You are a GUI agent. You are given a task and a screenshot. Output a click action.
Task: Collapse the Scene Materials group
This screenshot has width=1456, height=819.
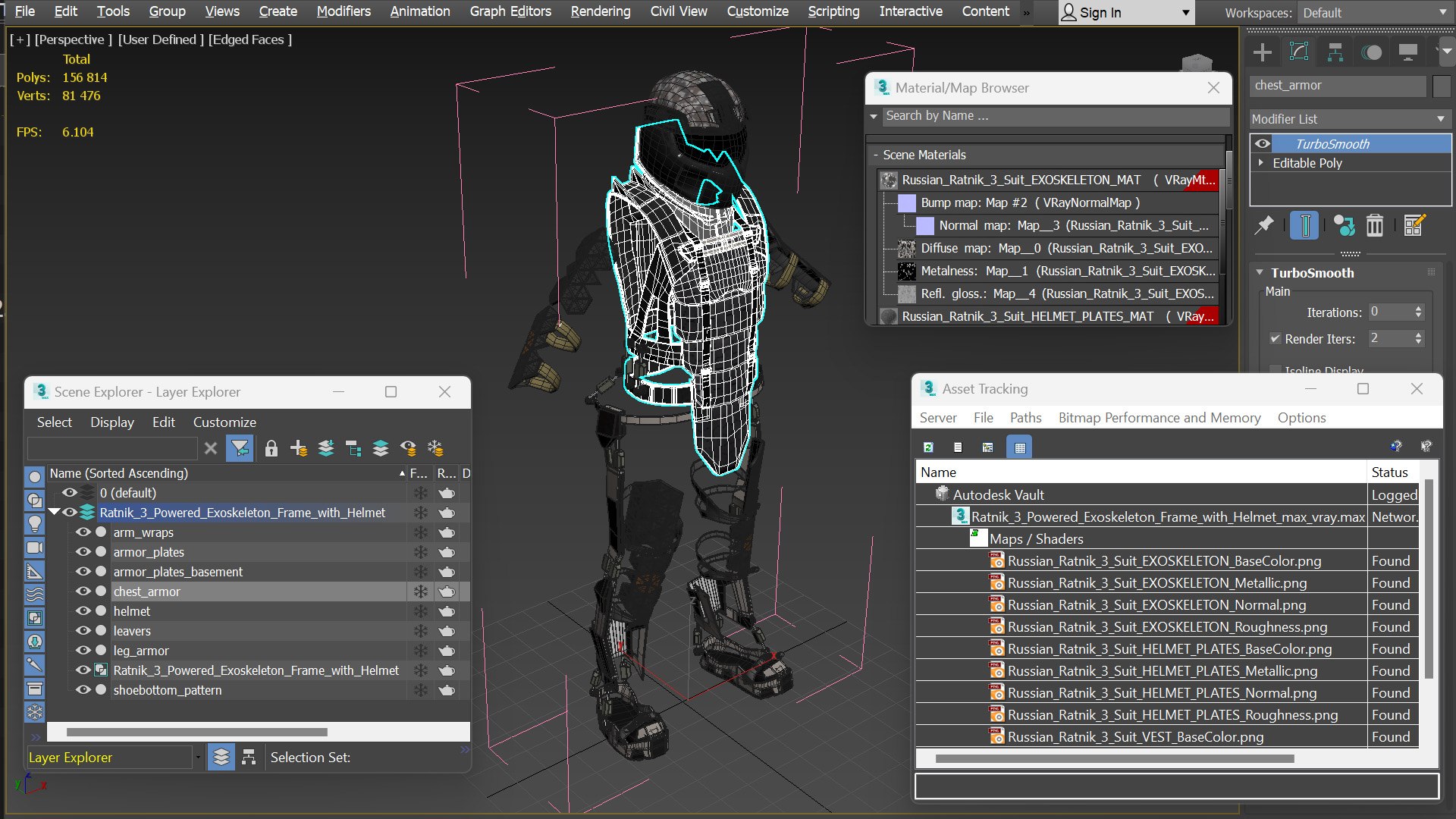pyautogui.click(x=876, y=155)
